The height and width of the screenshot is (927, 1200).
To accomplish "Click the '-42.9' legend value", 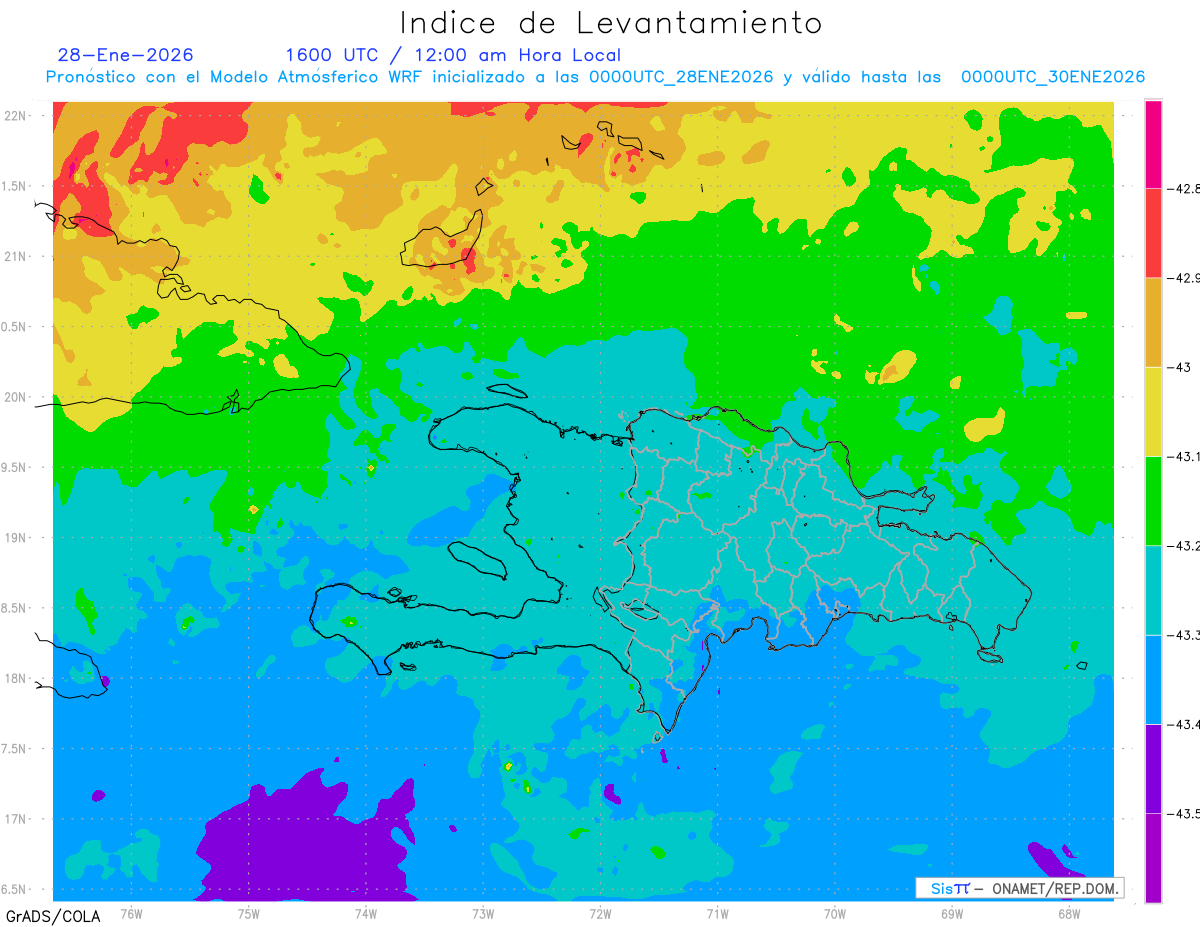I will click(1183, 278).
